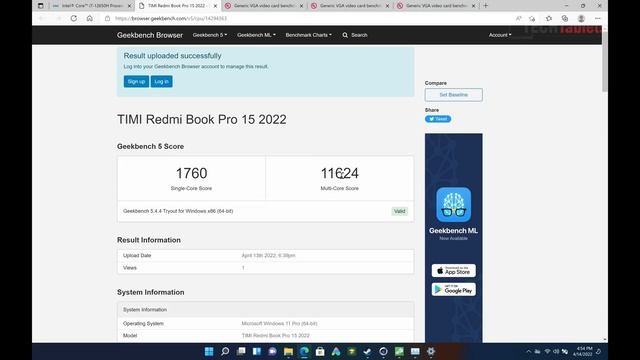Screen dimensions: 640x360
Task: Open the browser profile avatar
Action: [x=581, y=18]
